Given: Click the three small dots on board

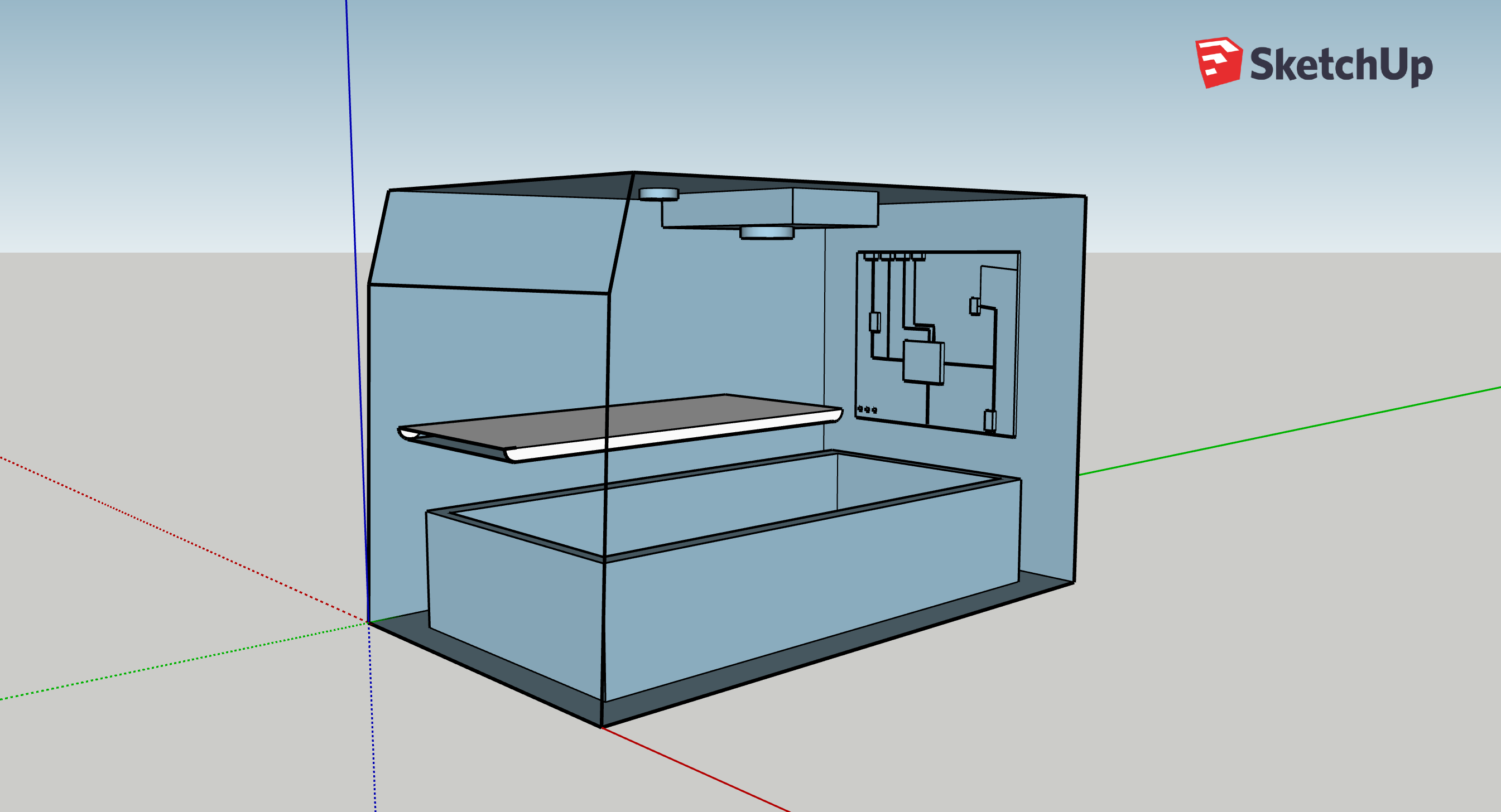Looking at the screenshot, I should [867, 410].
